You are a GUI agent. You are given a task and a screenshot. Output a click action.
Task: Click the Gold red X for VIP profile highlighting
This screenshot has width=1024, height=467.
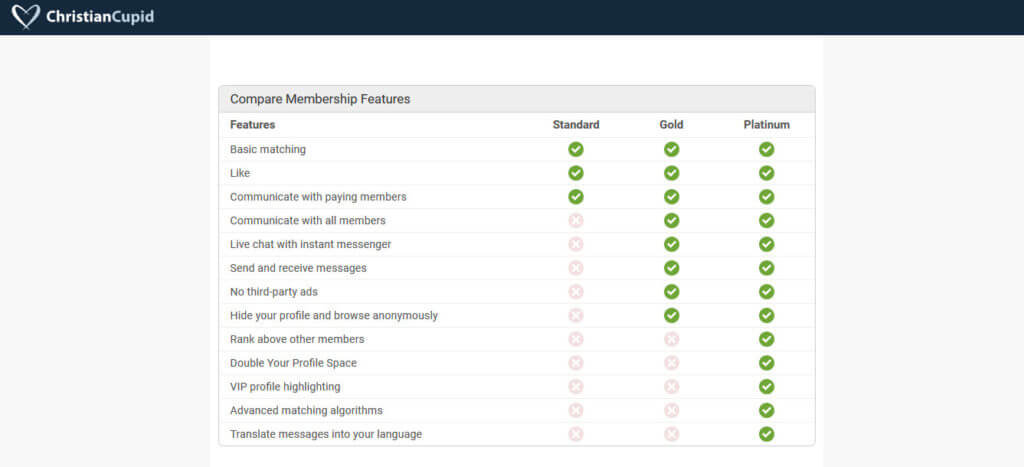[671, 387]
